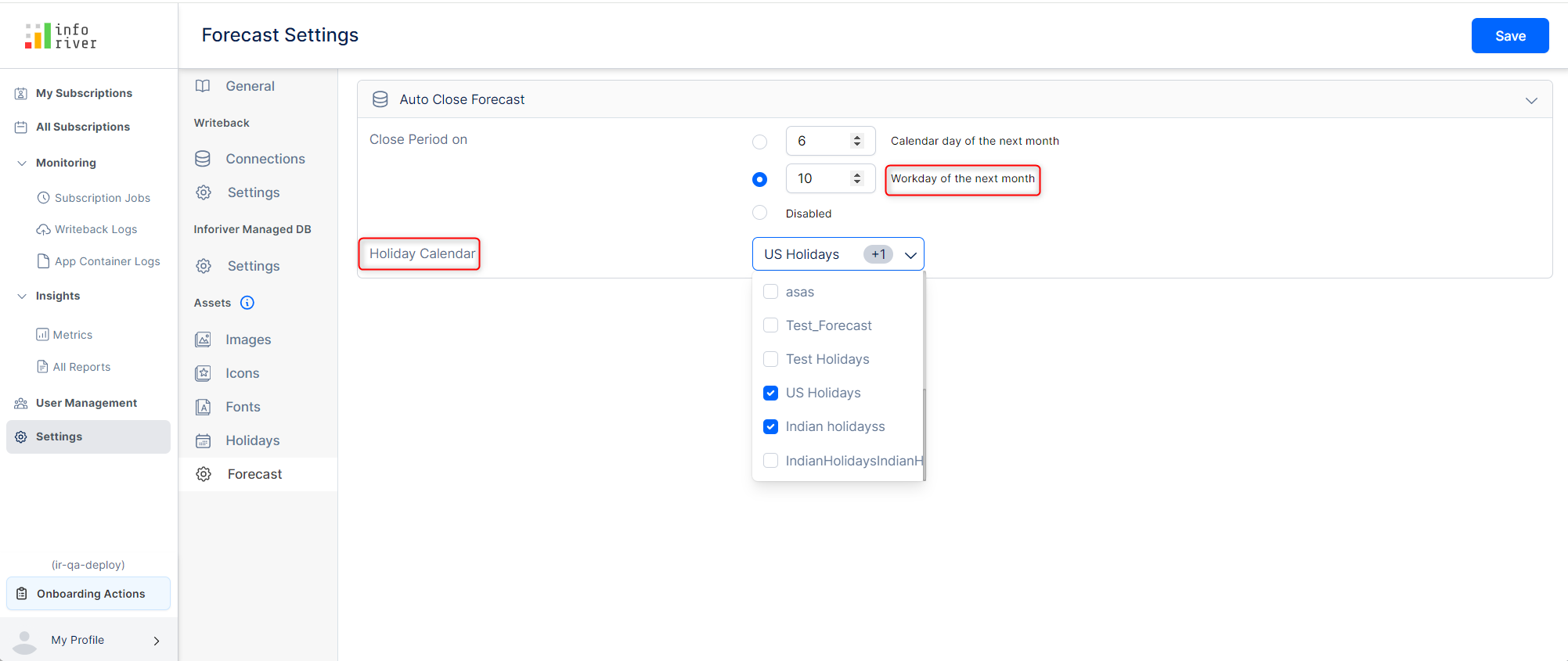This screenshot has width=1568, height=661.
Task: Click the Assets info icon
Action: tap(247, 303)
